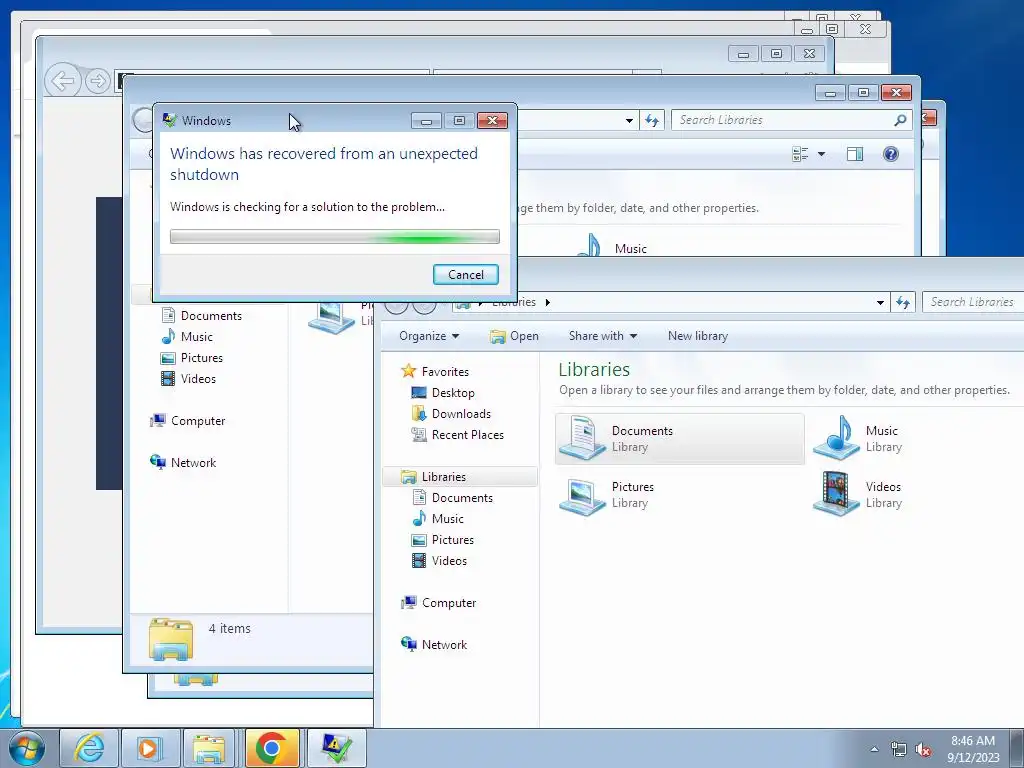Viewport: 1024px width, 768px height.
Task: Select Network in middle window navigation tree
Action: point(184,462)
